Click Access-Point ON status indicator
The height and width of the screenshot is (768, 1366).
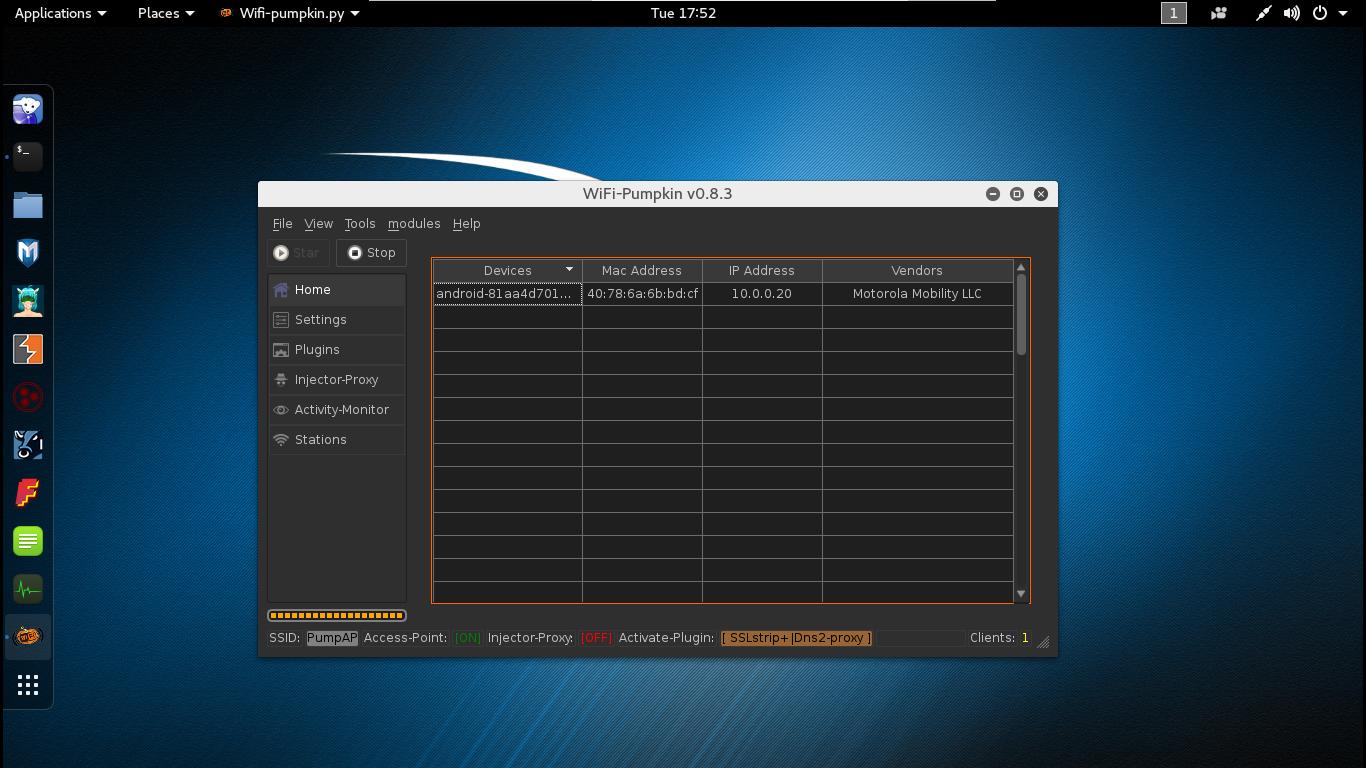[x=467, y=638]
